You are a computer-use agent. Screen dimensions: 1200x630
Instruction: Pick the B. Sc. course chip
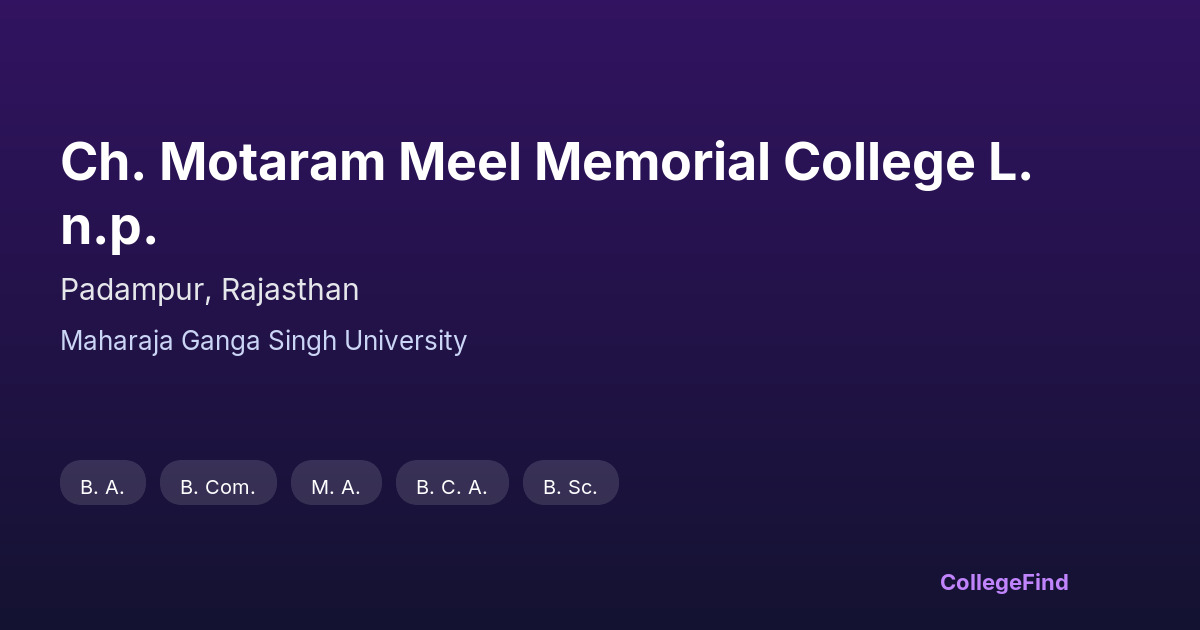coord(570,484)
